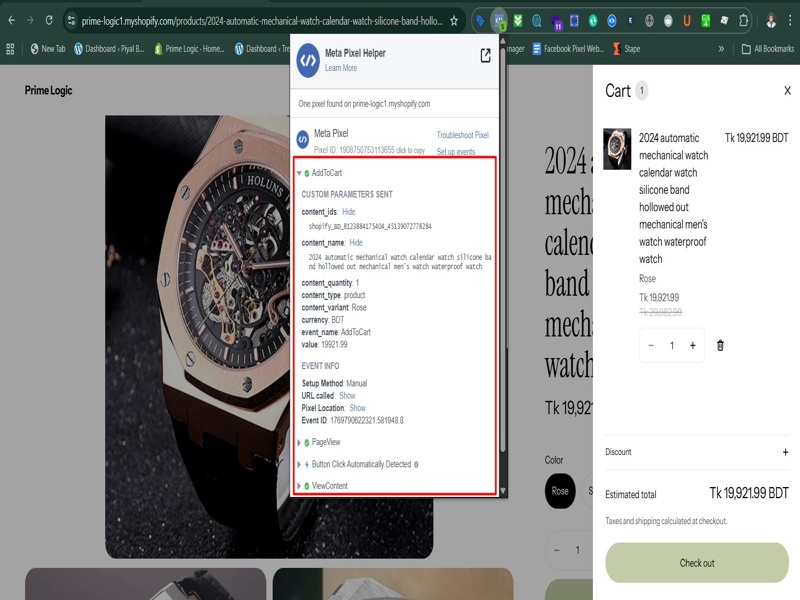800x600 pixels.
Task: Open the Chrome profile avatar
Action: coord(771,21)
